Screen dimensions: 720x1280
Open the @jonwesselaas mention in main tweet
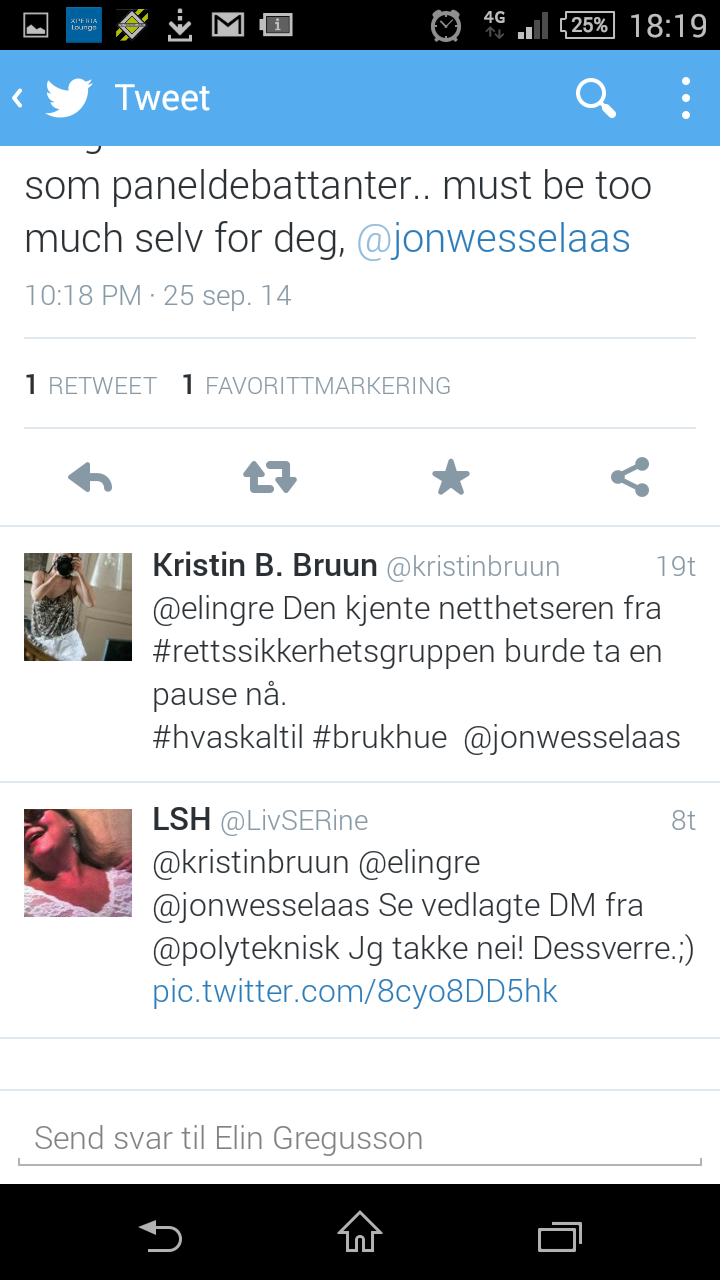click(x=494, y=239)
